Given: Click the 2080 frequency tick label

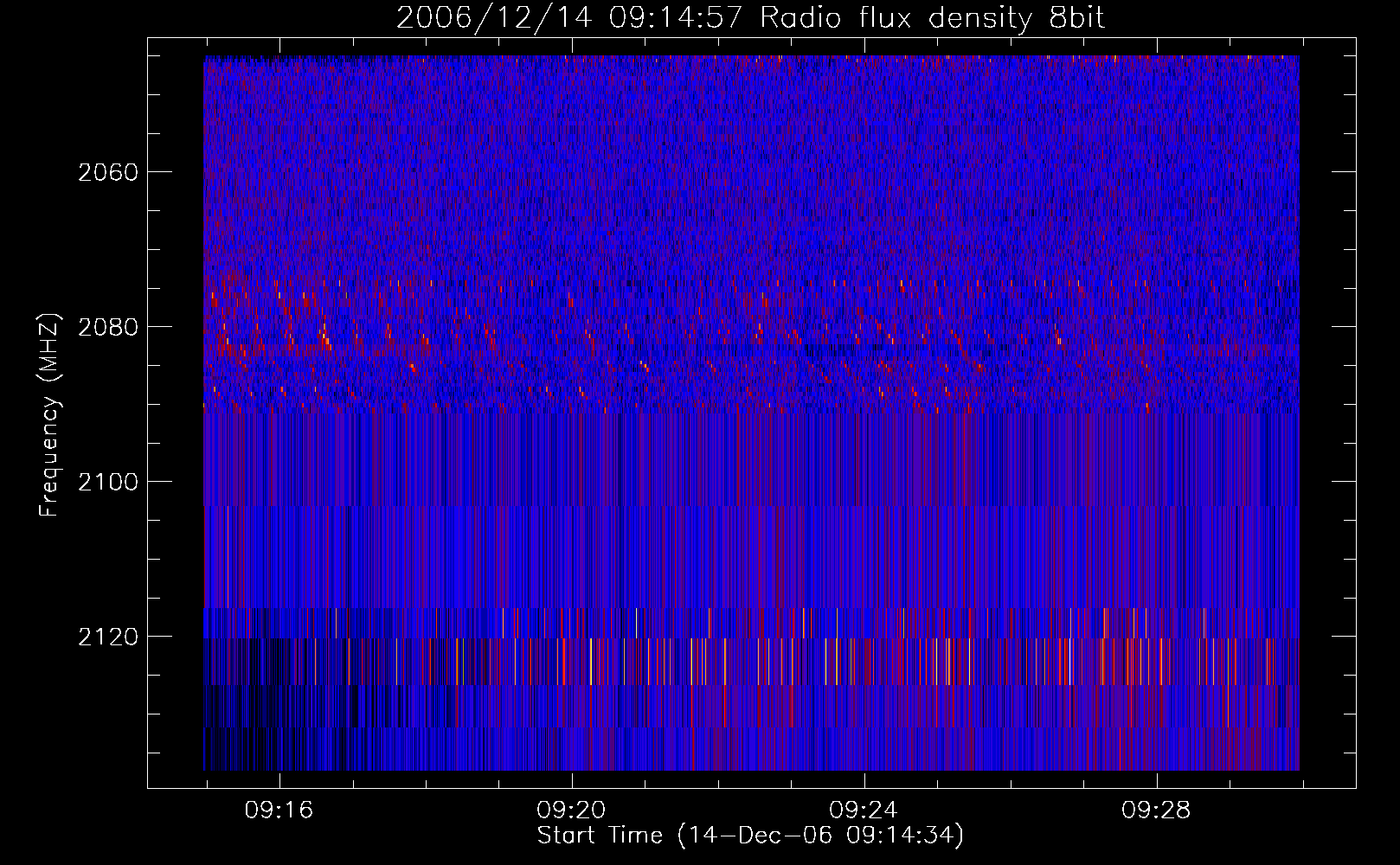Looking at the screenshot, I should (108, 327).
